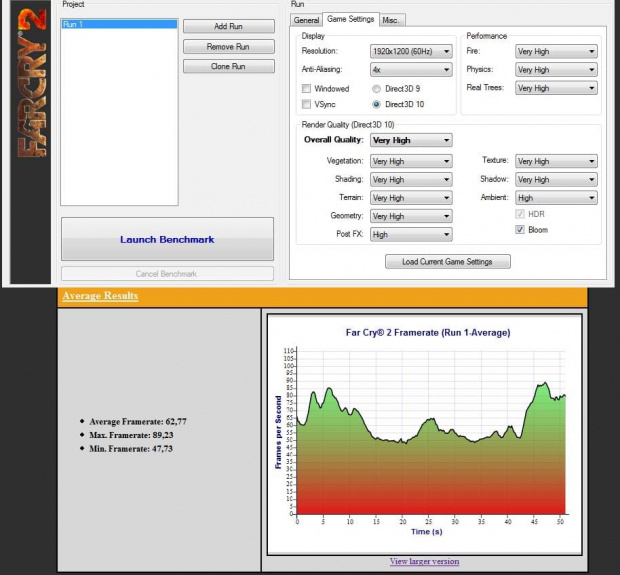This screenshot has width=620, height=575.
Task: Click the Average Framerate: 62,77 text
Action: pyautogui.click(x=138, y=422)
